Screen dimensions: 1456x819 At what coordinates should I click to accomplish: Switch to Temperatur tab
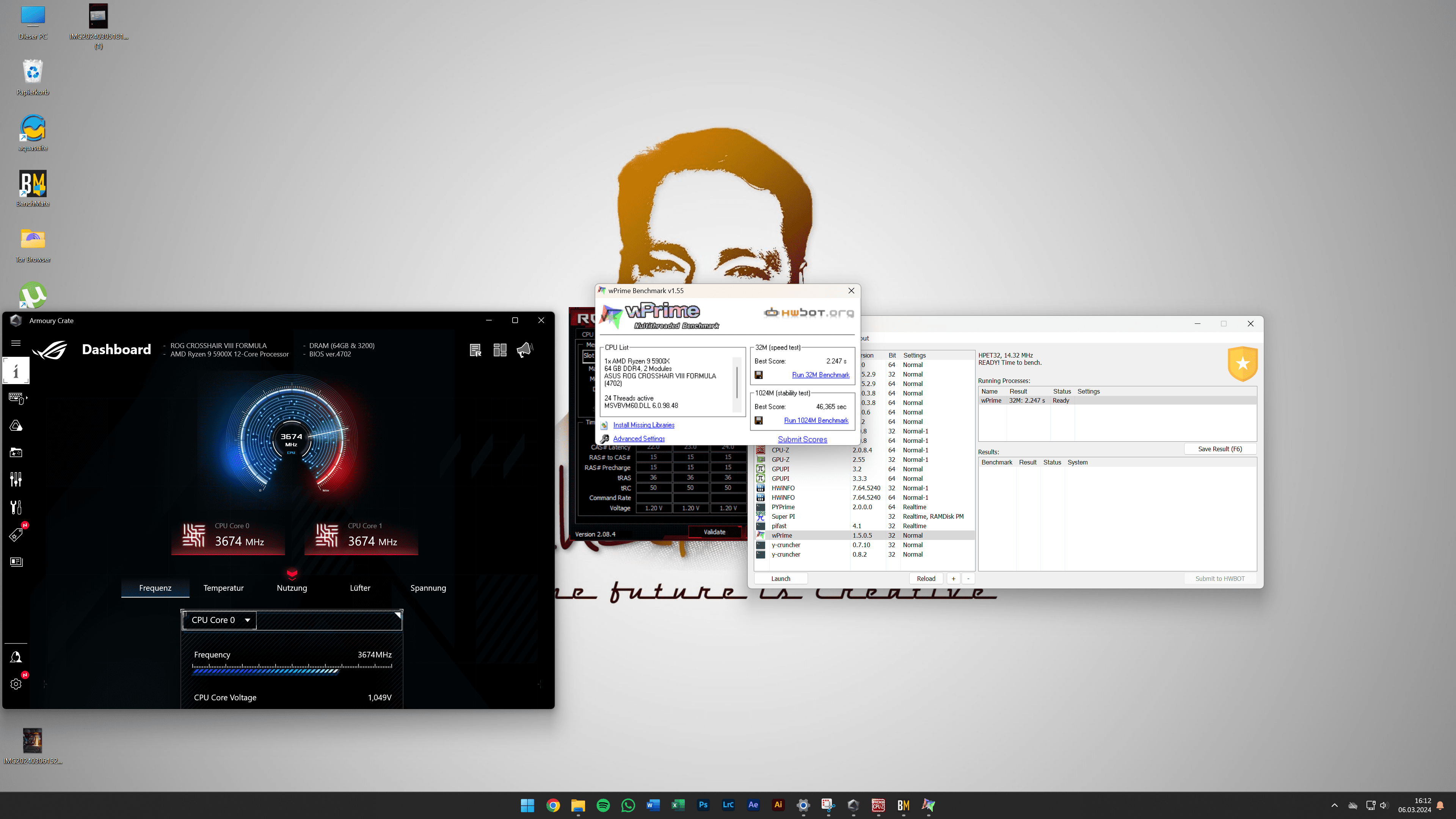click(x=223, y=588)
